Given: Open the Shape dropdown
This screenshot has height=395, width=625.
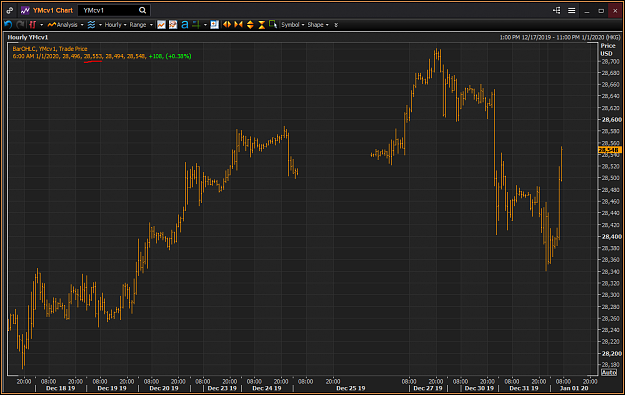Looking at the screenshot, I should tap(318, 25).
